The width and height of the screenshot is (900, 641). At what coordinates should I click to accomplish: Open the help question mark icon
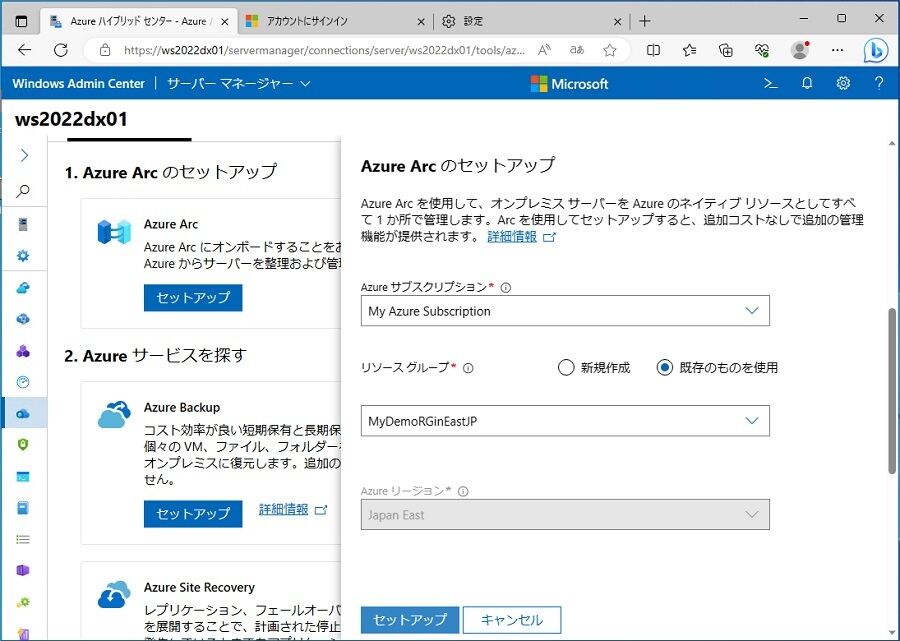[x=878, y=84]
